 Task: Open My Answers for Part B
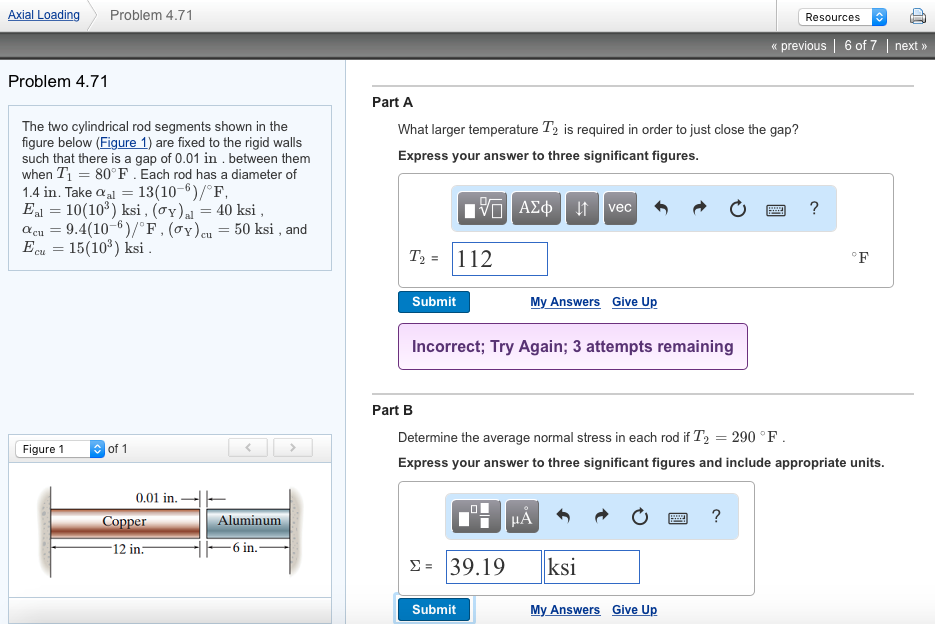pos(565,610)
